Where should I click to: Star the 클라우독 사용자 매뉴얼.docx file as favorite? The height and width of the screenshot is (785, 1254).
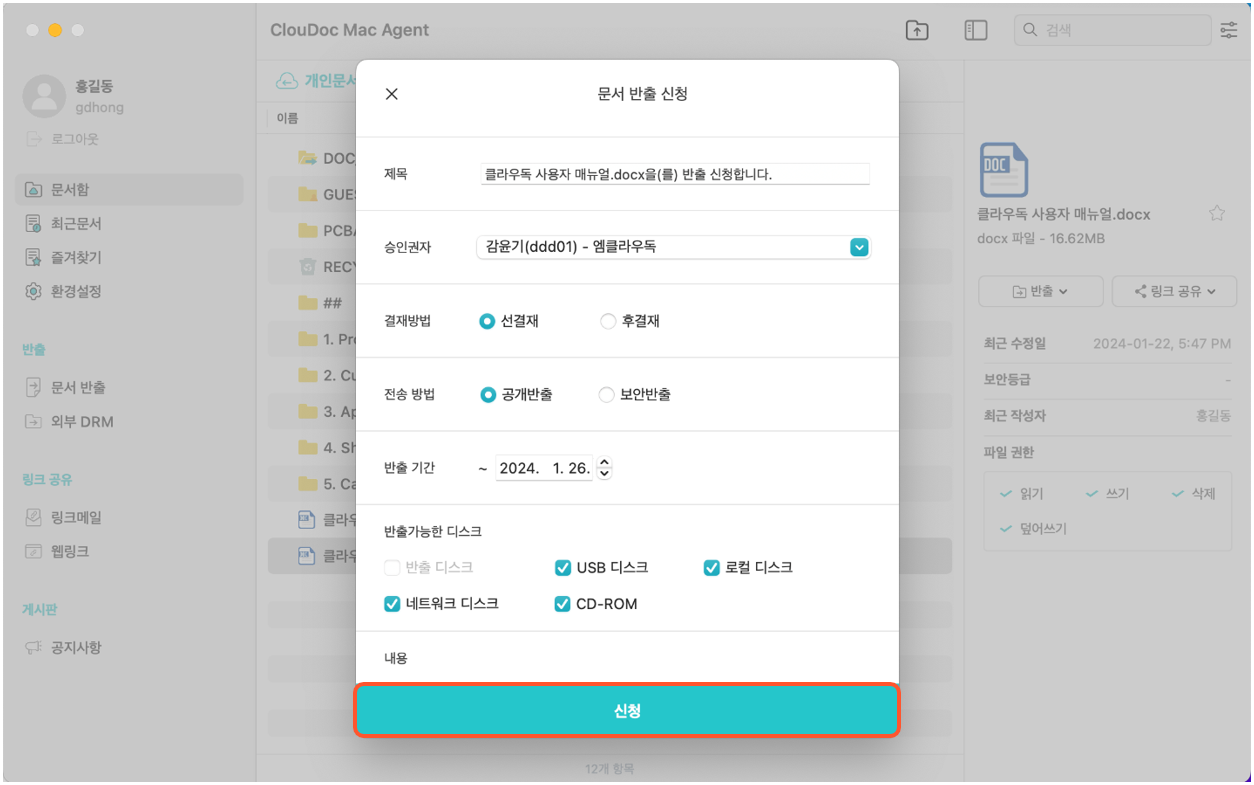(x=1216, y=213)
